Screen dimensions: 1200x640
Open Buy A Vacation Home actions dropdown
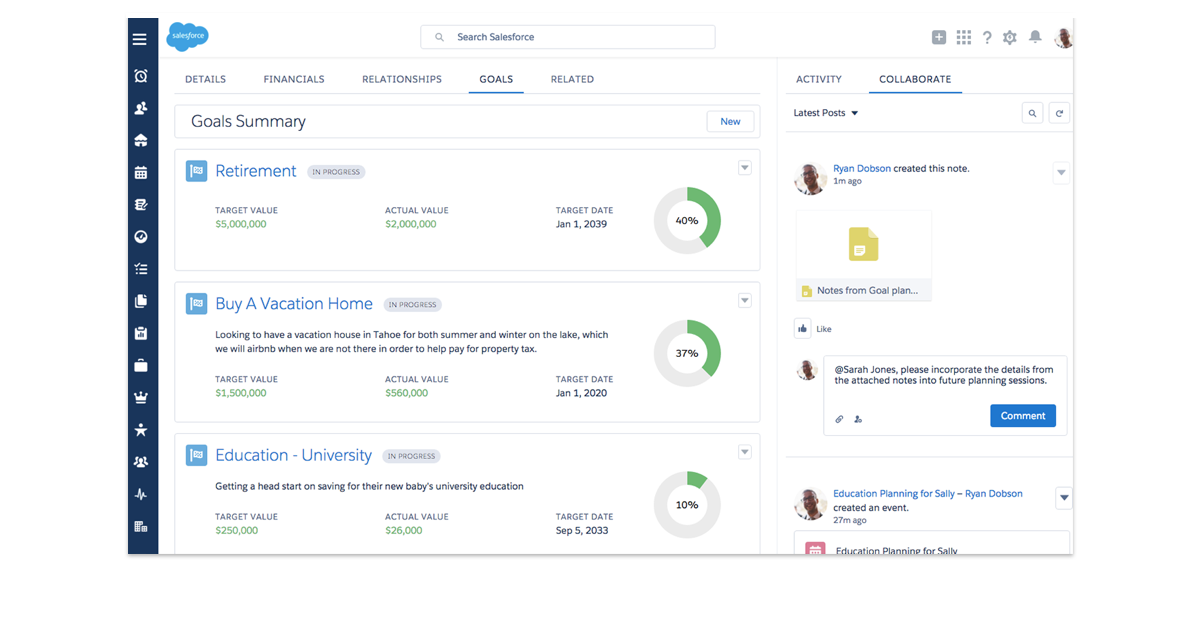[x=744, y=300]
